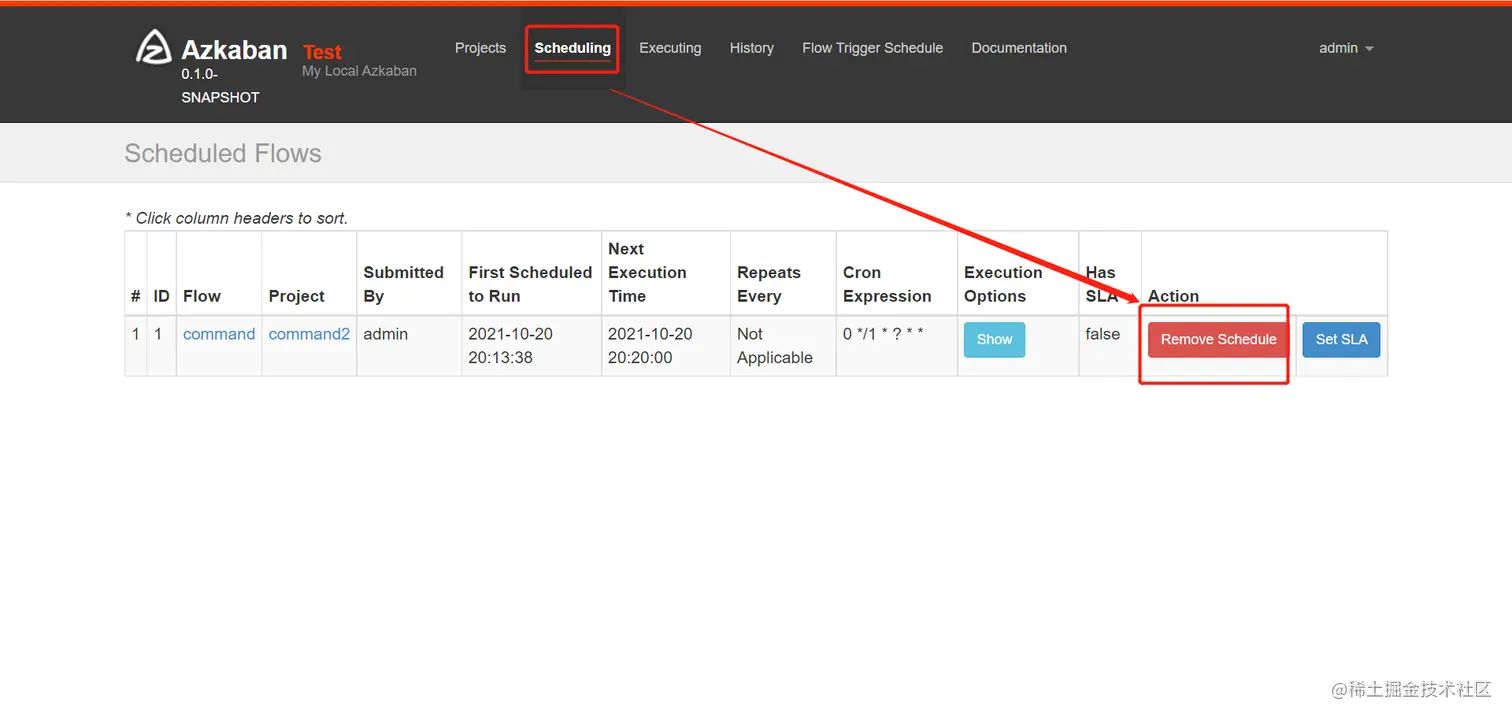Image resolution: width=1512 pixels, height=720 pixels.
Task: Click the 0.1.0-SNAPSHOT version text
Action: tap(220, 86)
